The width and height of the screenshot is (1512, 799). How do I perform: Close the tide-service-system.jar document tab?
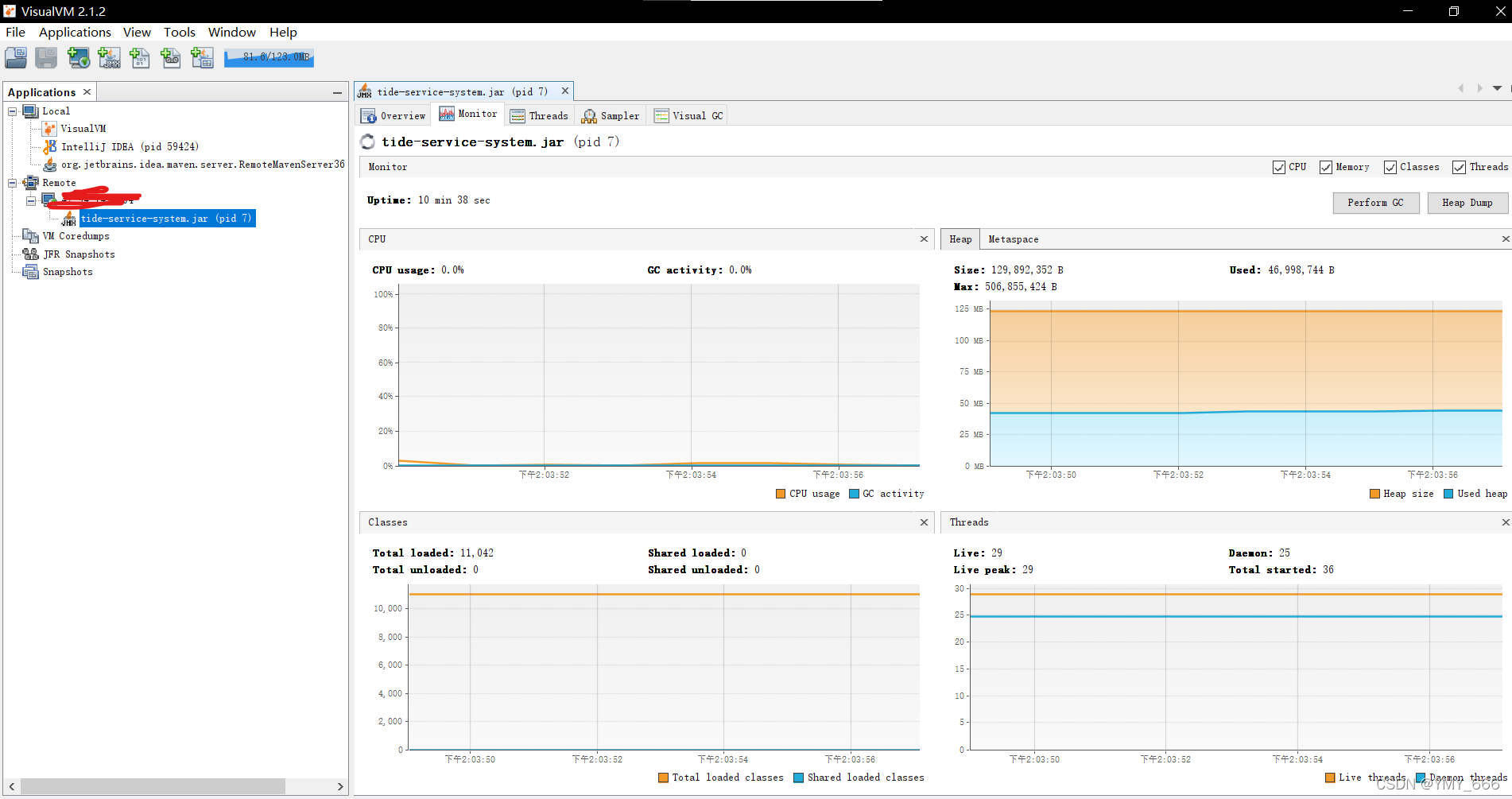(565, 91)
